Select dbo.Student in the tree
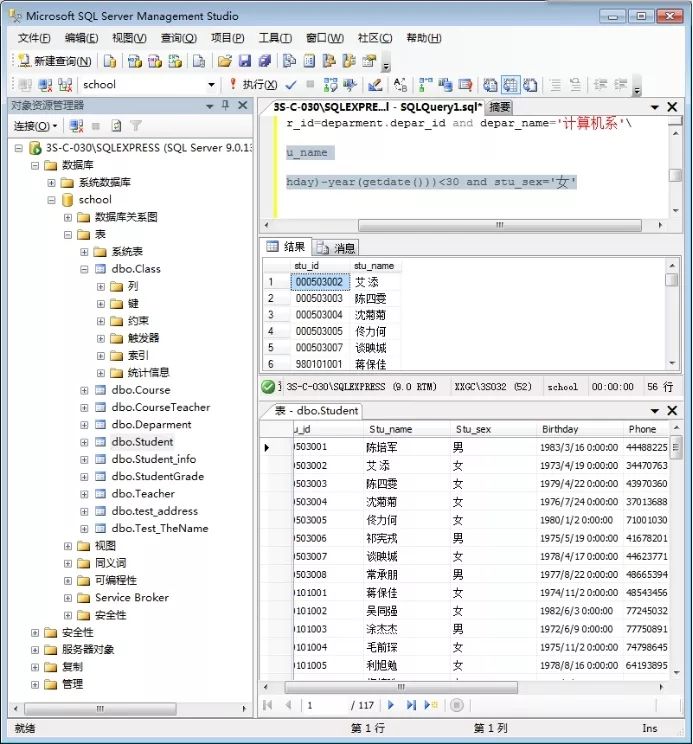The width and height of the screenshot is (693, 744). coord(142,442)
